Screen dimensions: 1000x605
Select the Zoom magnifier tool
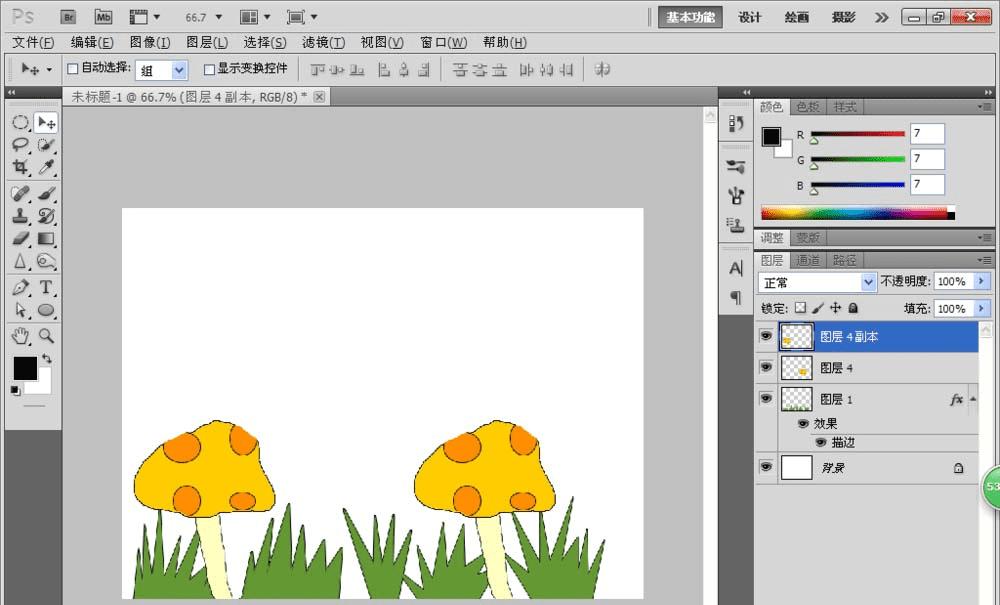tap(46, 336)
